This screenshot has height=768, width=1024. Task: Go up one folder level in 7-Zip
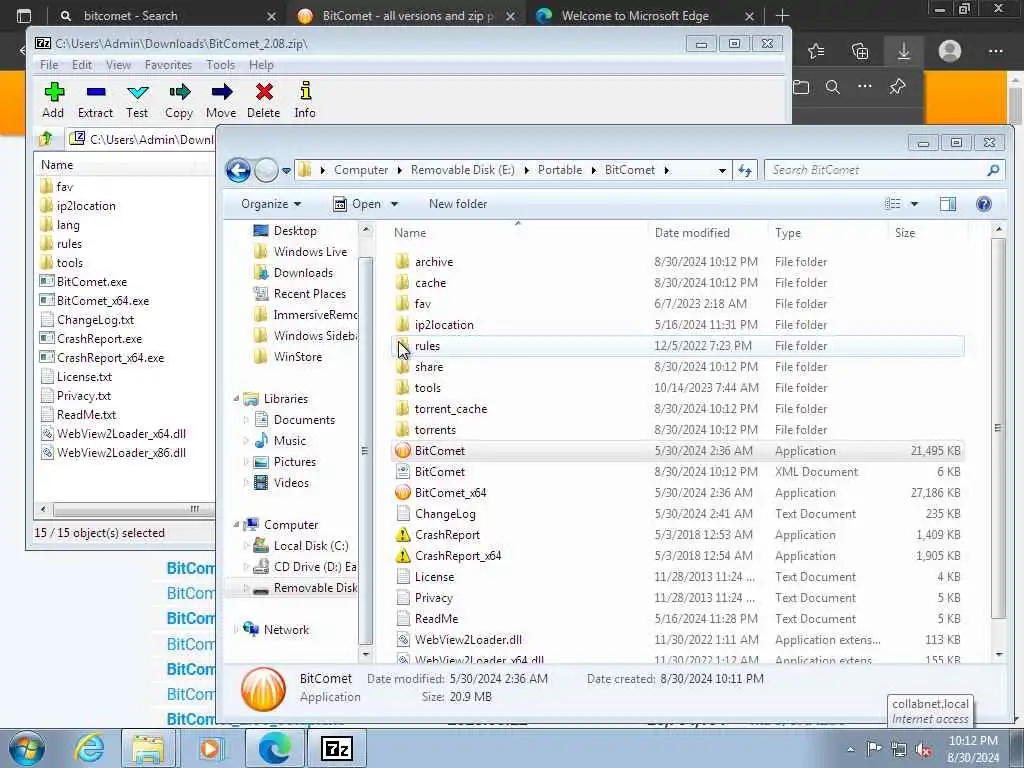click(46, 138)
